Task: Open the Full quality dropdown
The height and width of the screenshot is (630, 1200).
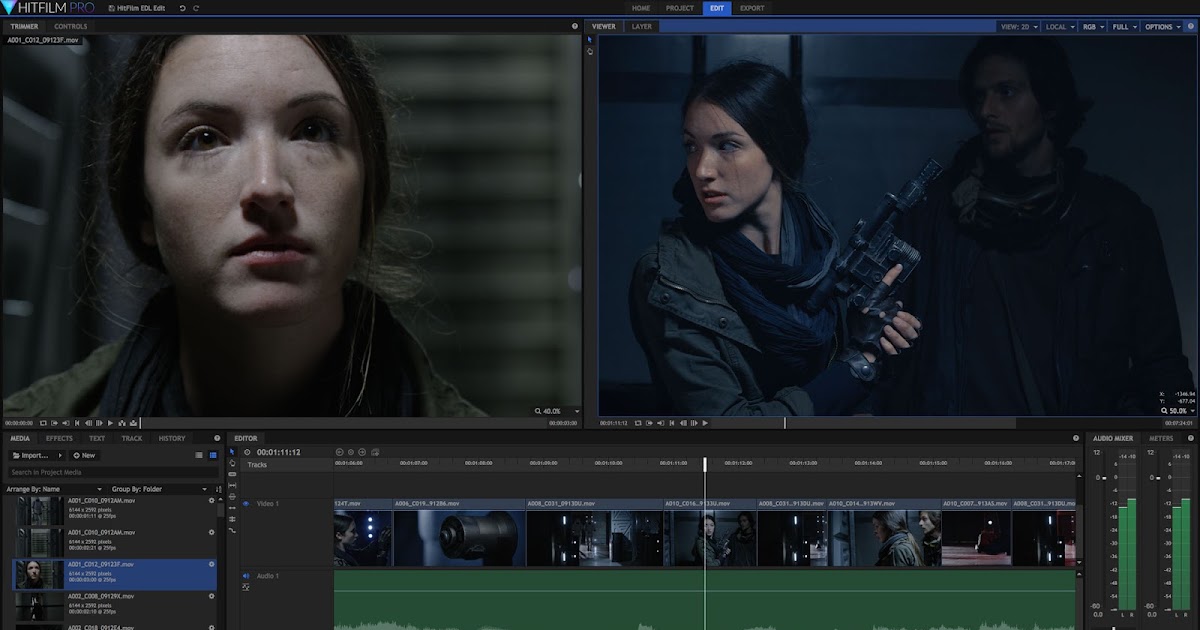Action: [1123, 27]
